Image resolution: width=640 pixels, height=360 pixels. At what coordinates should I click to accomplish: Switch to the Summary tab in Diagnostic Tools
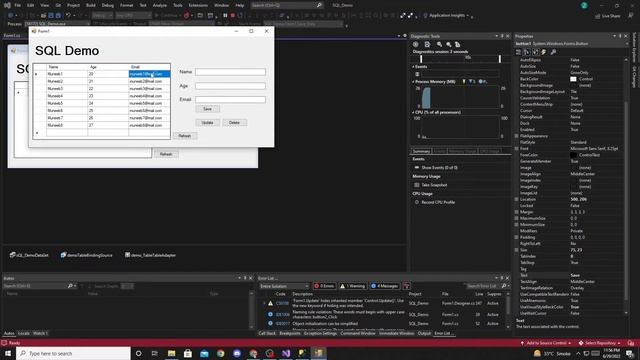coord(421,151)
